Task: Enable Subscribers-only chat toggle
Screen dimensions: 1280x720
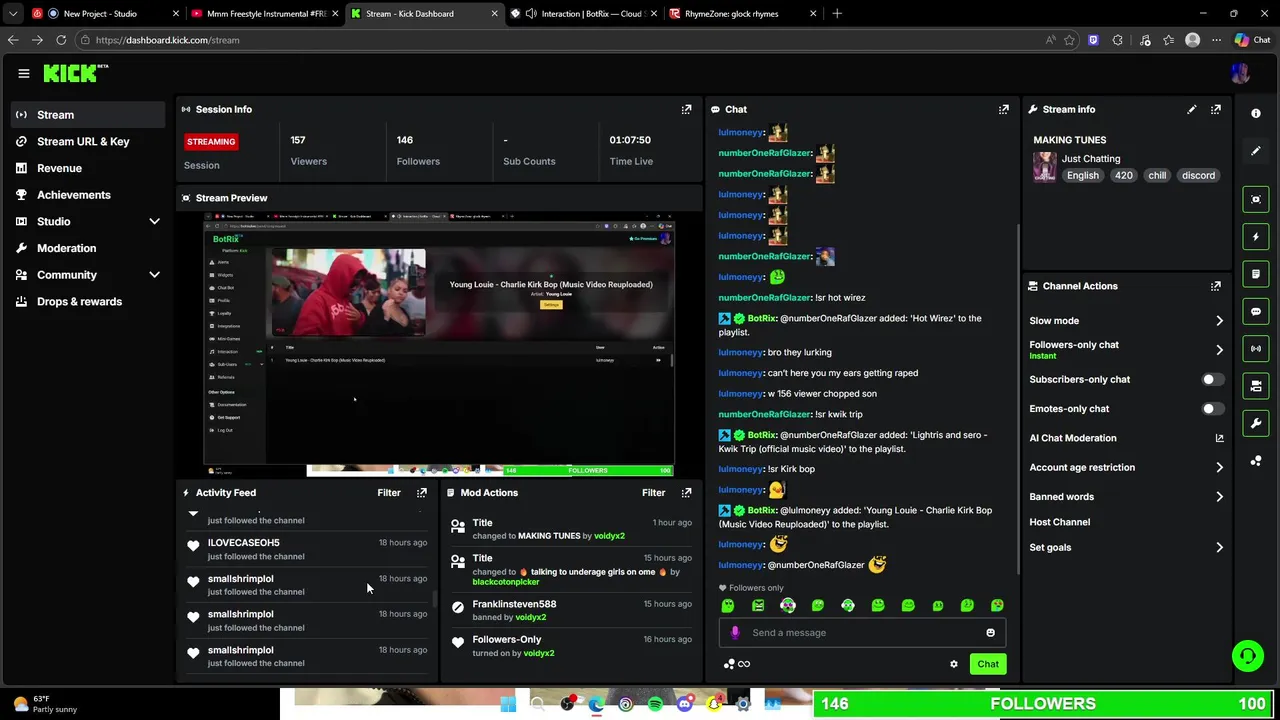Action: pos(1211,379)
